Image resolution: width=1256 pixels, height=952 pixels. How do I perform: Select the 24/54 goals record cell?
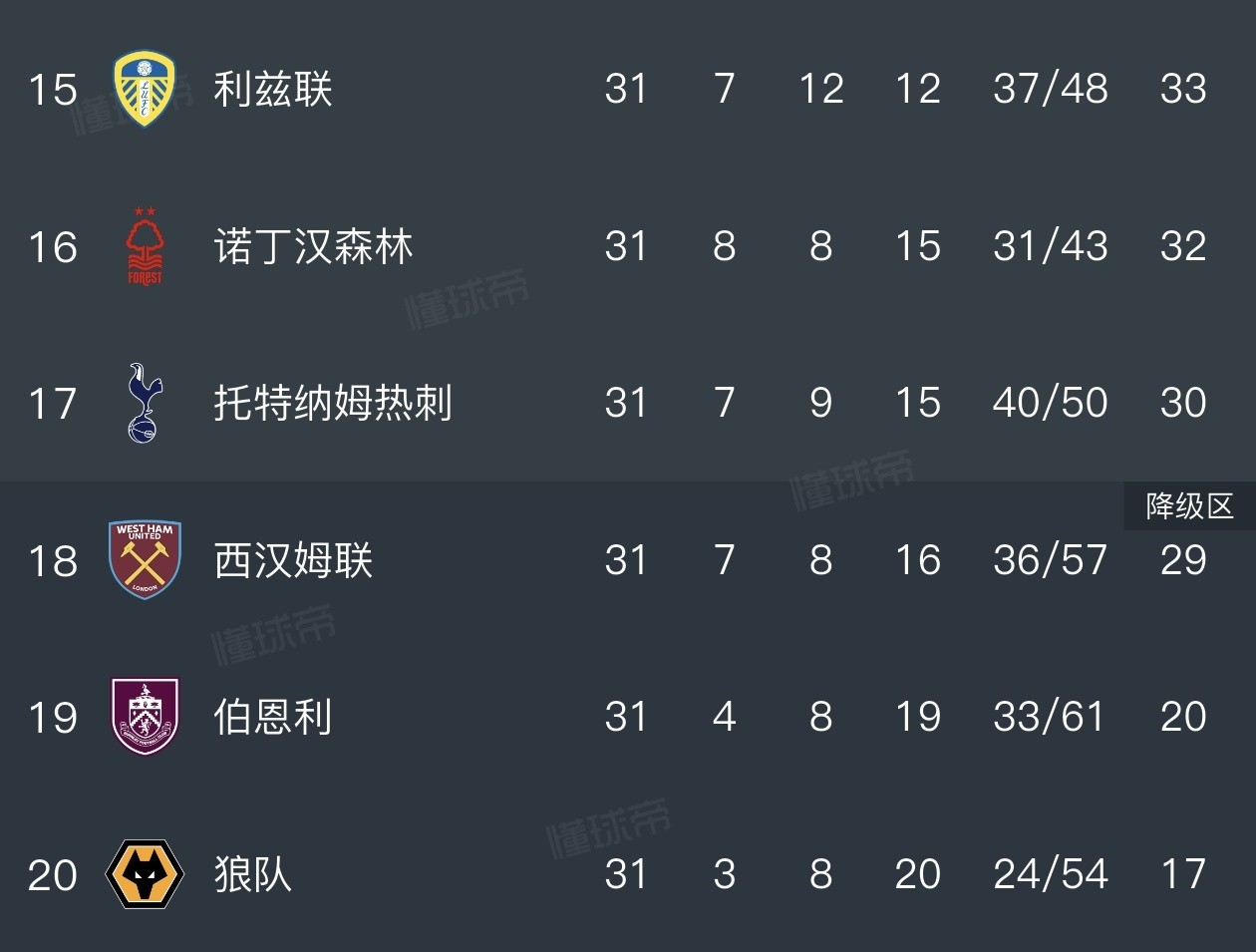1050,874
